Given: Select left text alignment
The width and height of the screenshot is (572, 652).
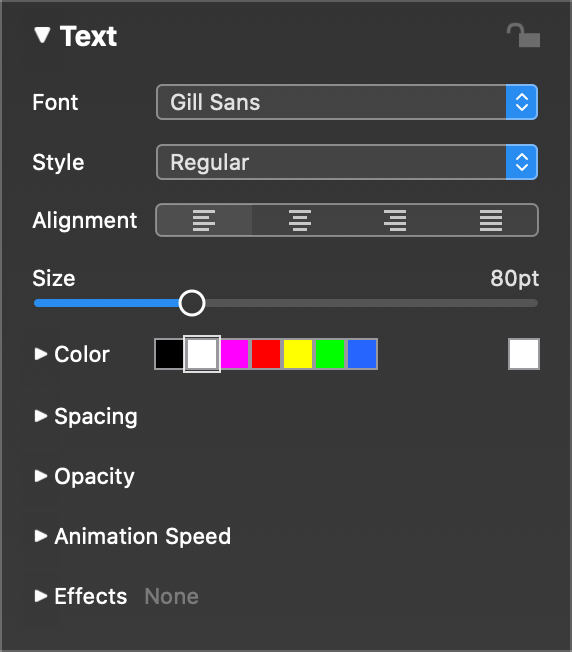Looking at the screenshot, I should (204, 220).
